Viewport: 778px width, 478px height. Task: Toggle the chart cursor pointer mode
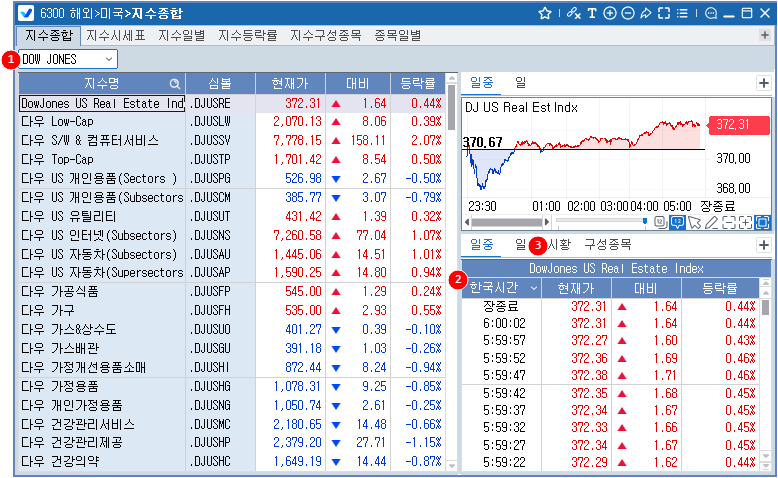(x=694, y=221)
